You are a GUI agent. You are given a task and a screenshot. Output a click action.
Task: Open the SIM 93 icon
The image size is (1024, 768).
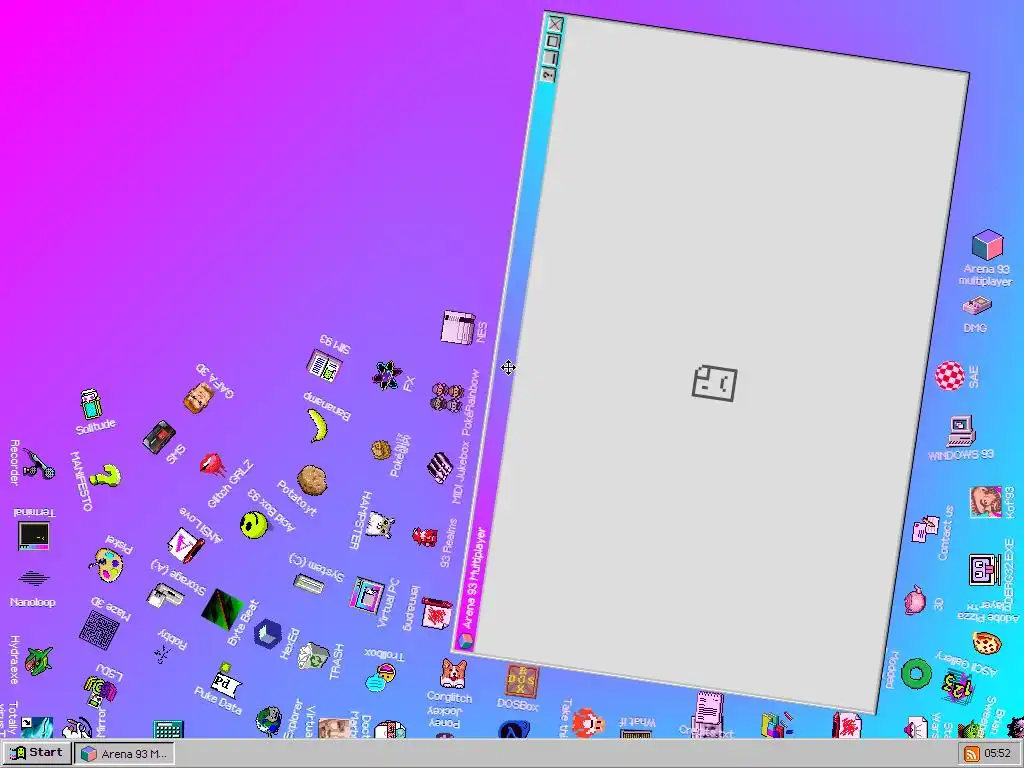pyautogui.click(x=325, y=365)
